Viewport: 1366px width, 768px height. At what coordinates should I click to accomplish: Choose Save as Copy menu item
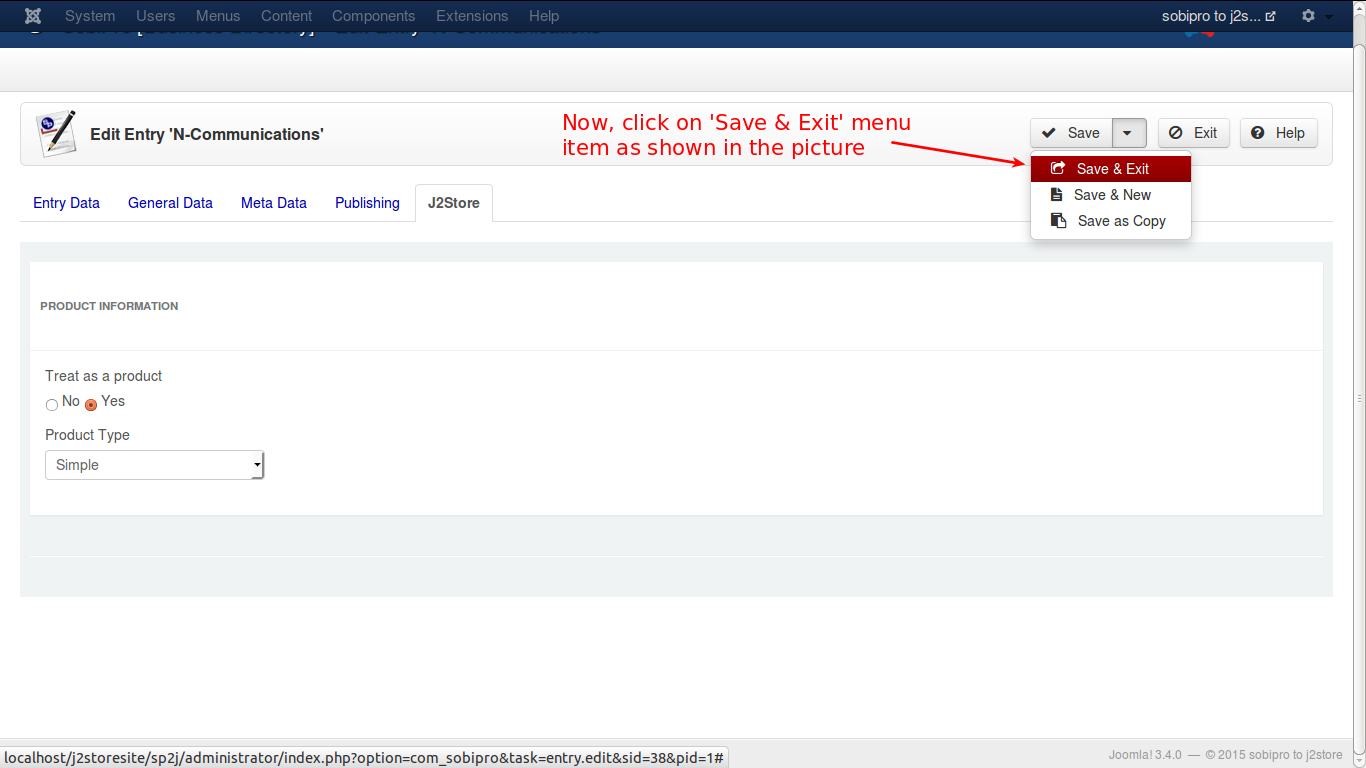pyautogui.click(x=1111, y=221)
